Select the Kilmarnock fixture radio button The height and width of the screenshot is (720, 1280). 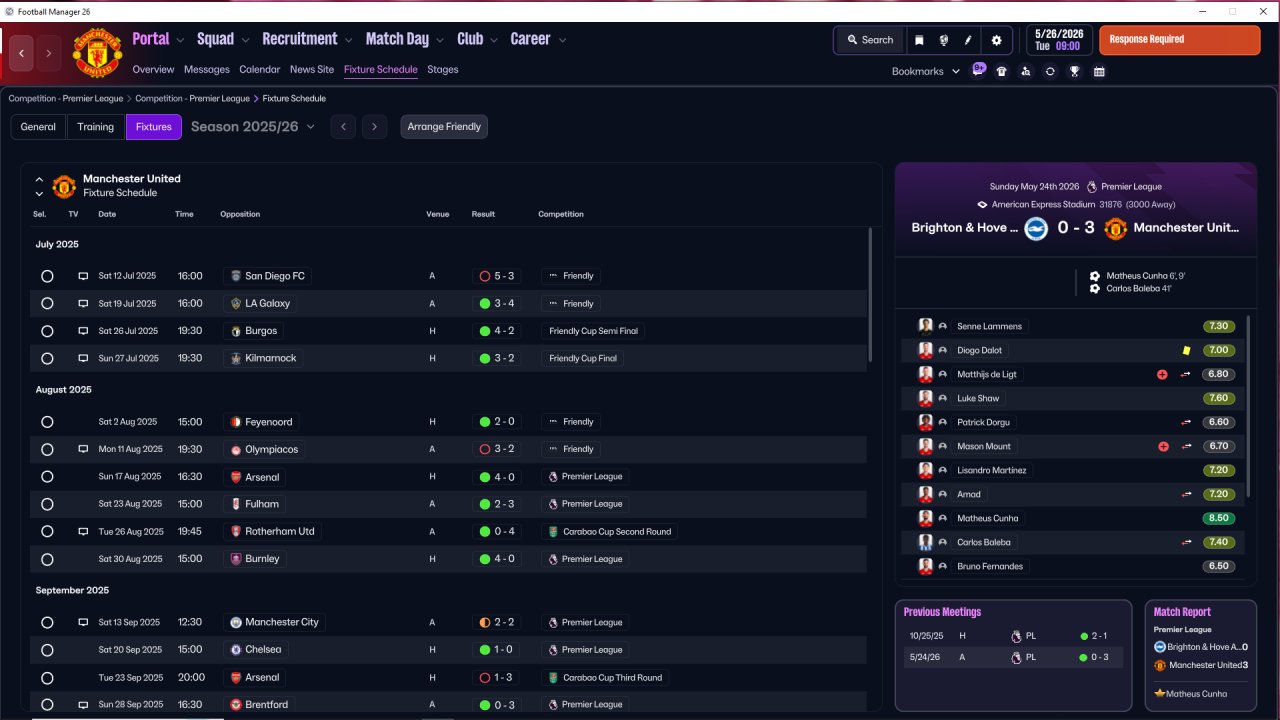tap(47, 358)
